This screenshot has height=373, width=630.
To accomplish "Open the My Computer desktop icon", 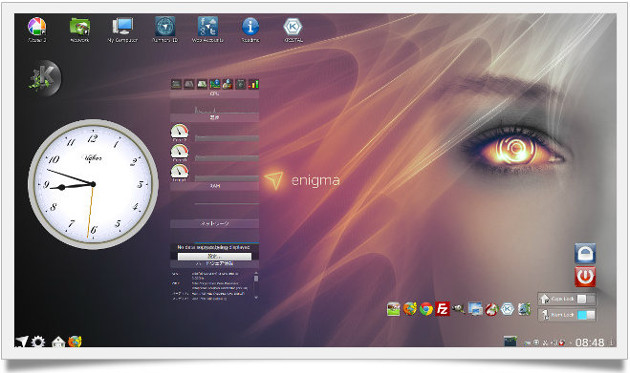I will [123, 27].
